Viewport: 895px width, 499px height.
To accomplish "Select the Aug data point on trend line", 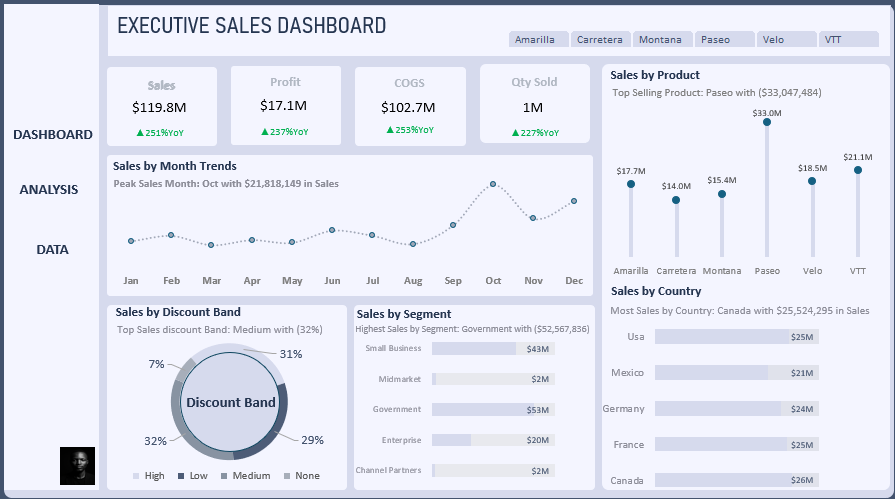I will tap(413, 244).
